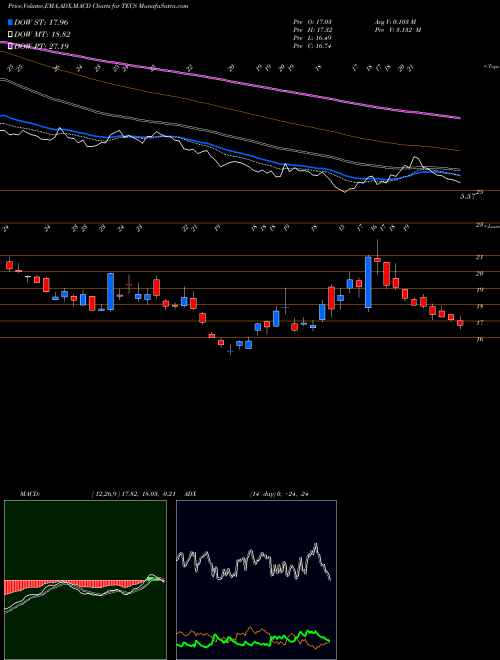This screenshot has width=500, height=660.
Task: Click the 'Pre L: 16.49' value
Action: coord(312,38)
